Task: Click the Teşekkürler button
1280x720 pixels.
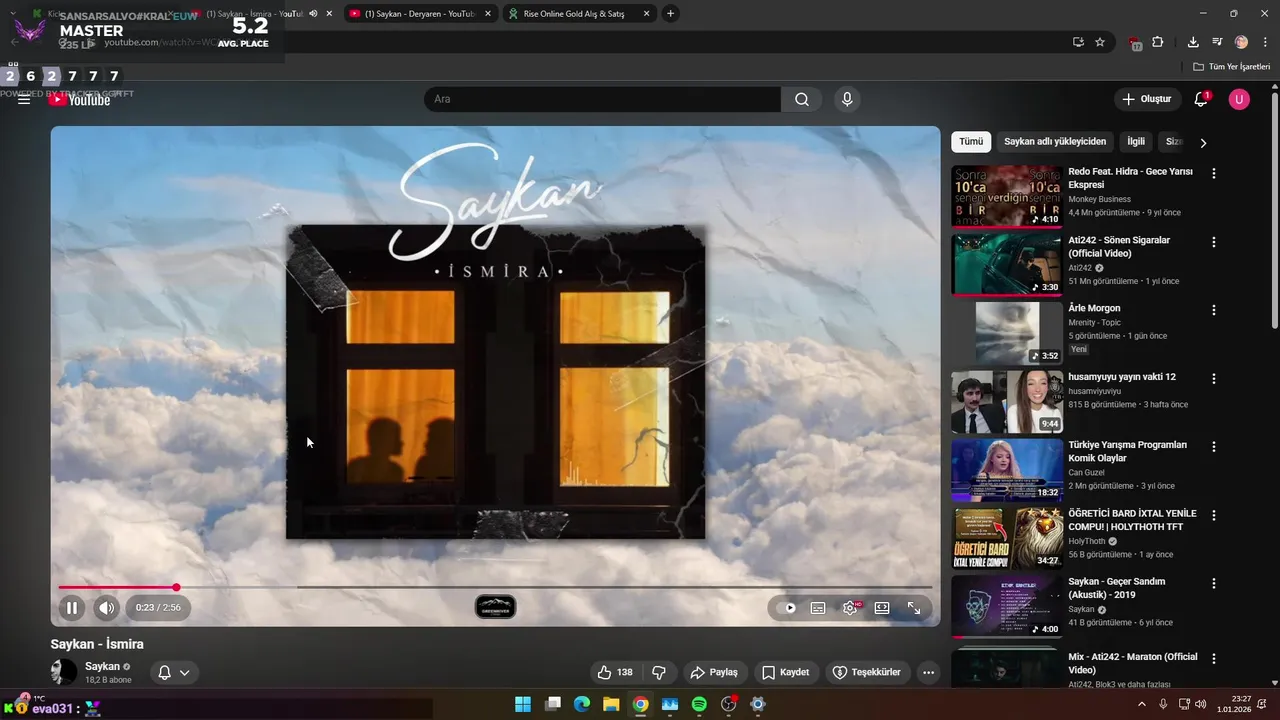Action: pos(867,672)
